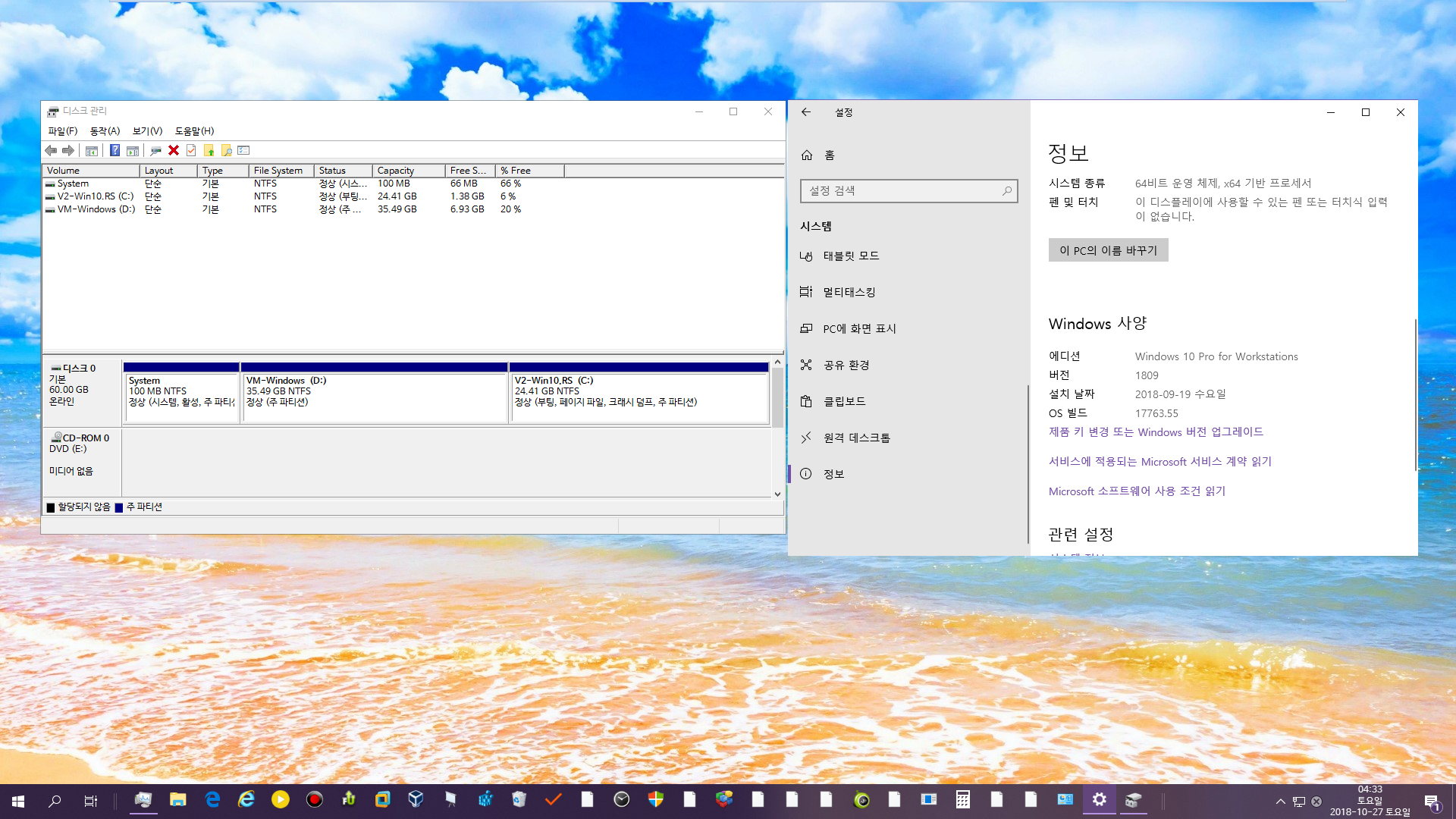Image resolution: width=1456 pixels, height=819 pixels.
Task: Click the properties checkmark document icon
Action: (x=191, y=150)
